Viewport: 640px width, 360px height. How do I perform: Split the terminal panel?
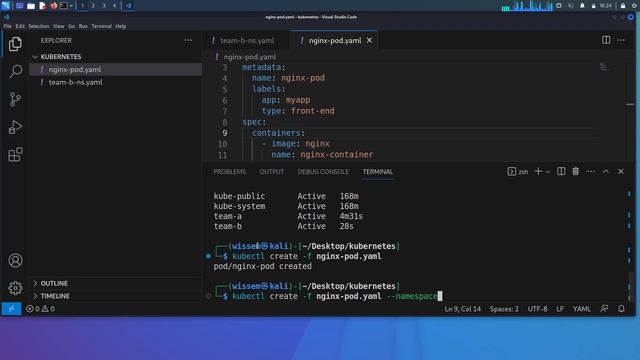[x=561, y=172]
